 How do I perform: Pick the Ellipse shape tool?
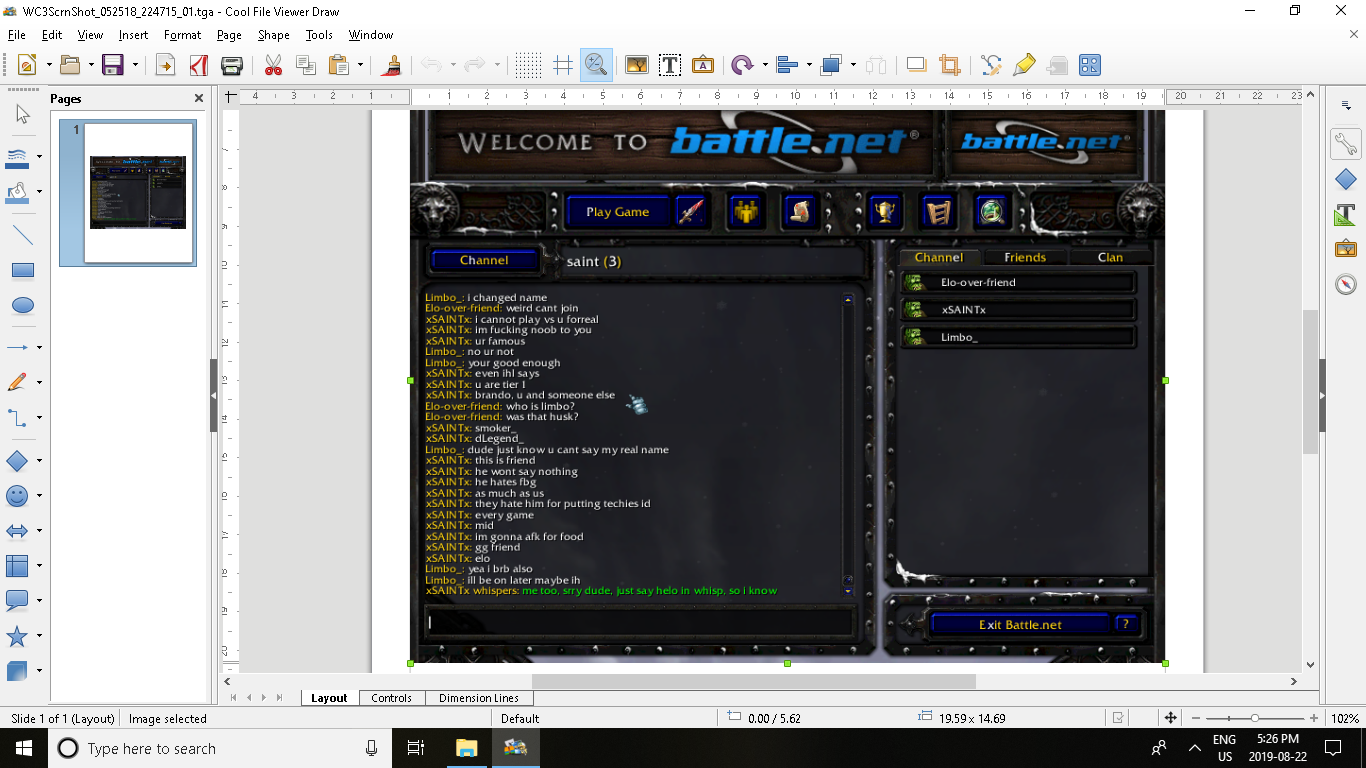coord(23,305)
